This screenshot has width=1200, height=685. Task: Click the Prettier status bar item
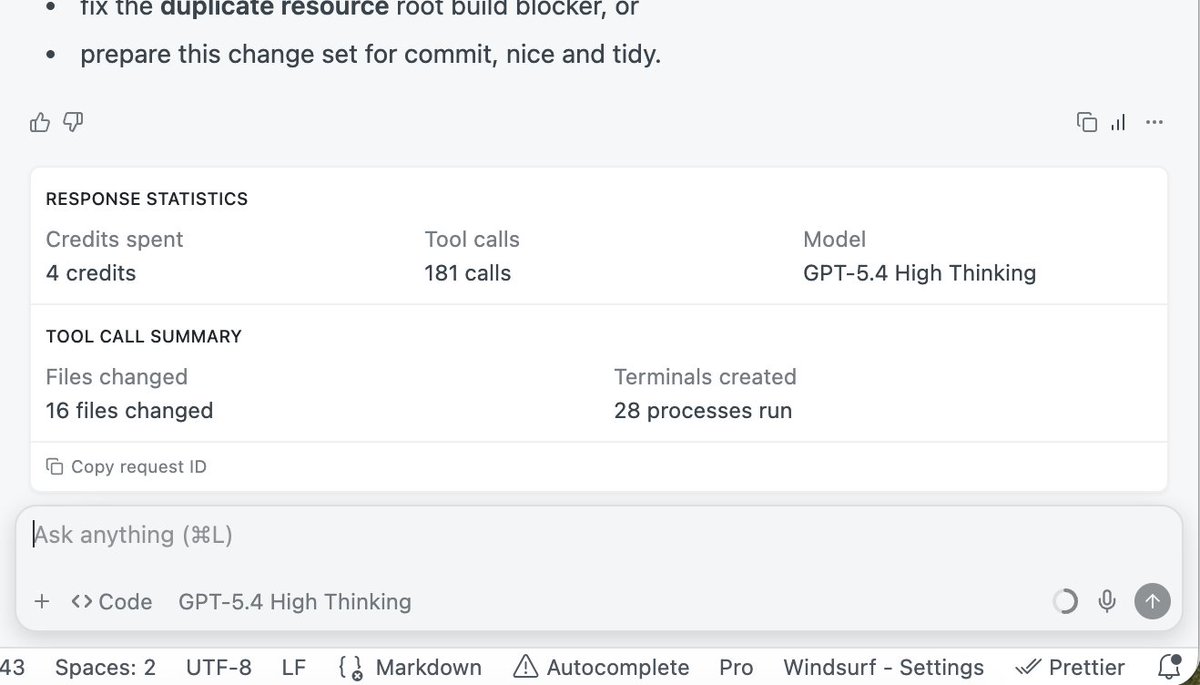pos(1069,667)
